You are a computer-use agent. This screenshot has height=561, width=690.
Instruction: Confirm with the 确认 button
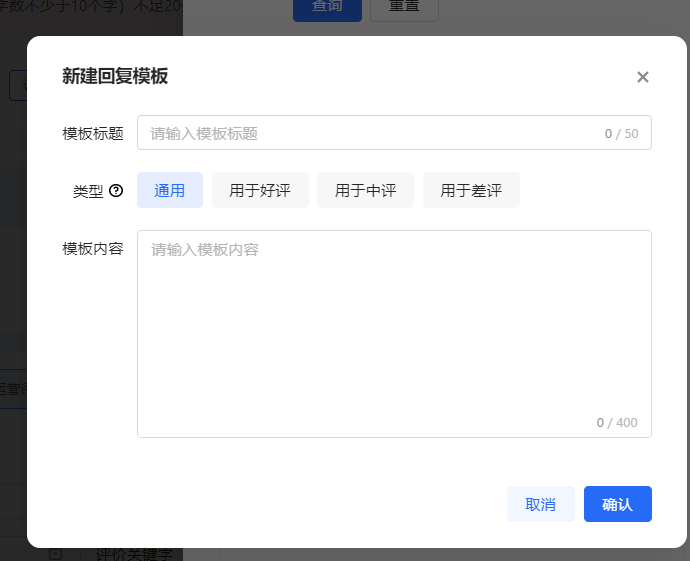pyautogui.click(x=617, y=504)
